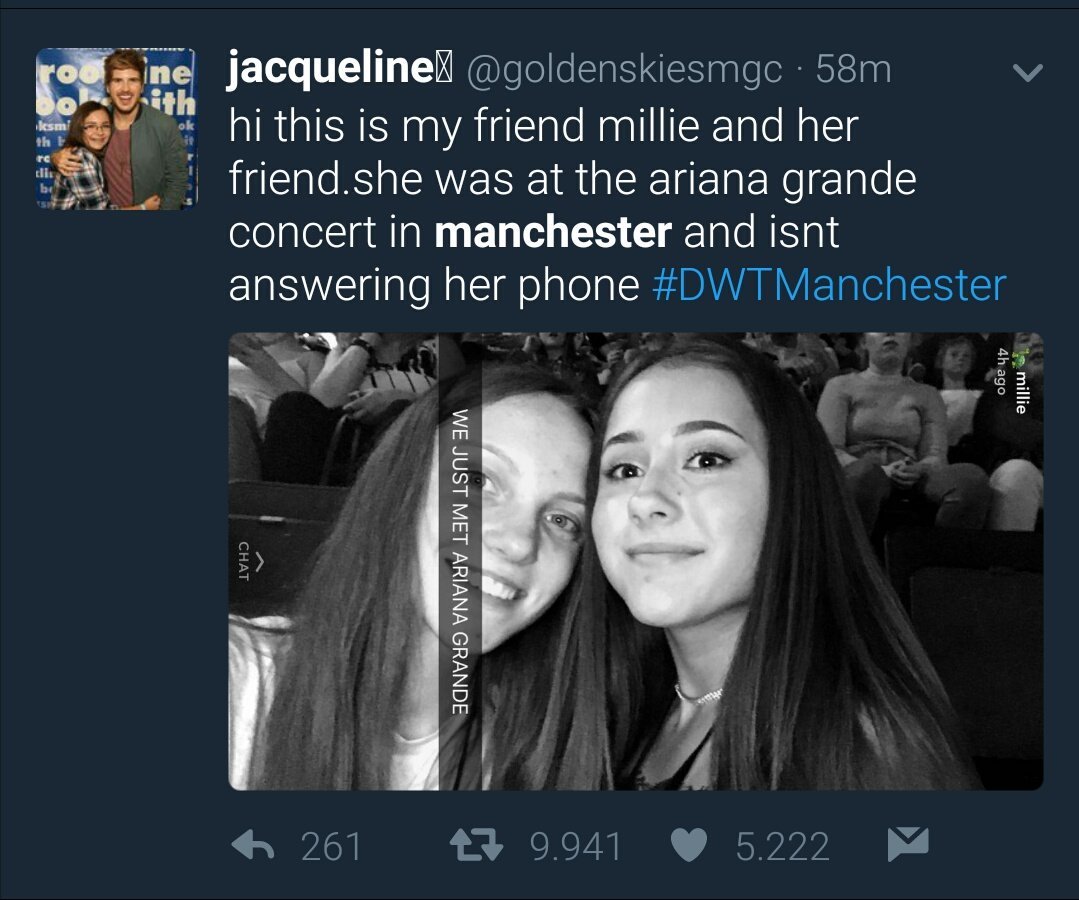Click the reply arrow icon
Viewport: 1079px width, 900px height.
253,846
